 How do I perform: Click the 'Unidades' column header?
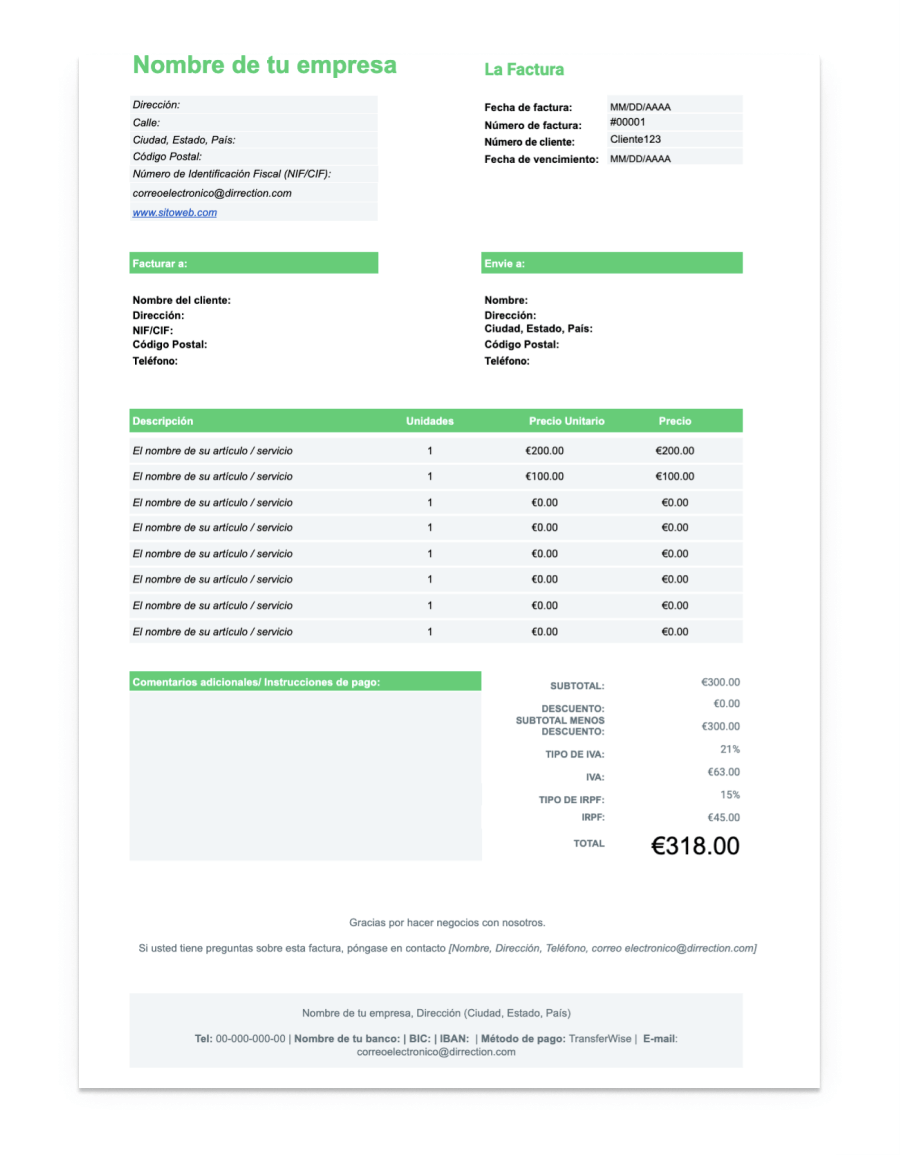[x=430, y=421]
